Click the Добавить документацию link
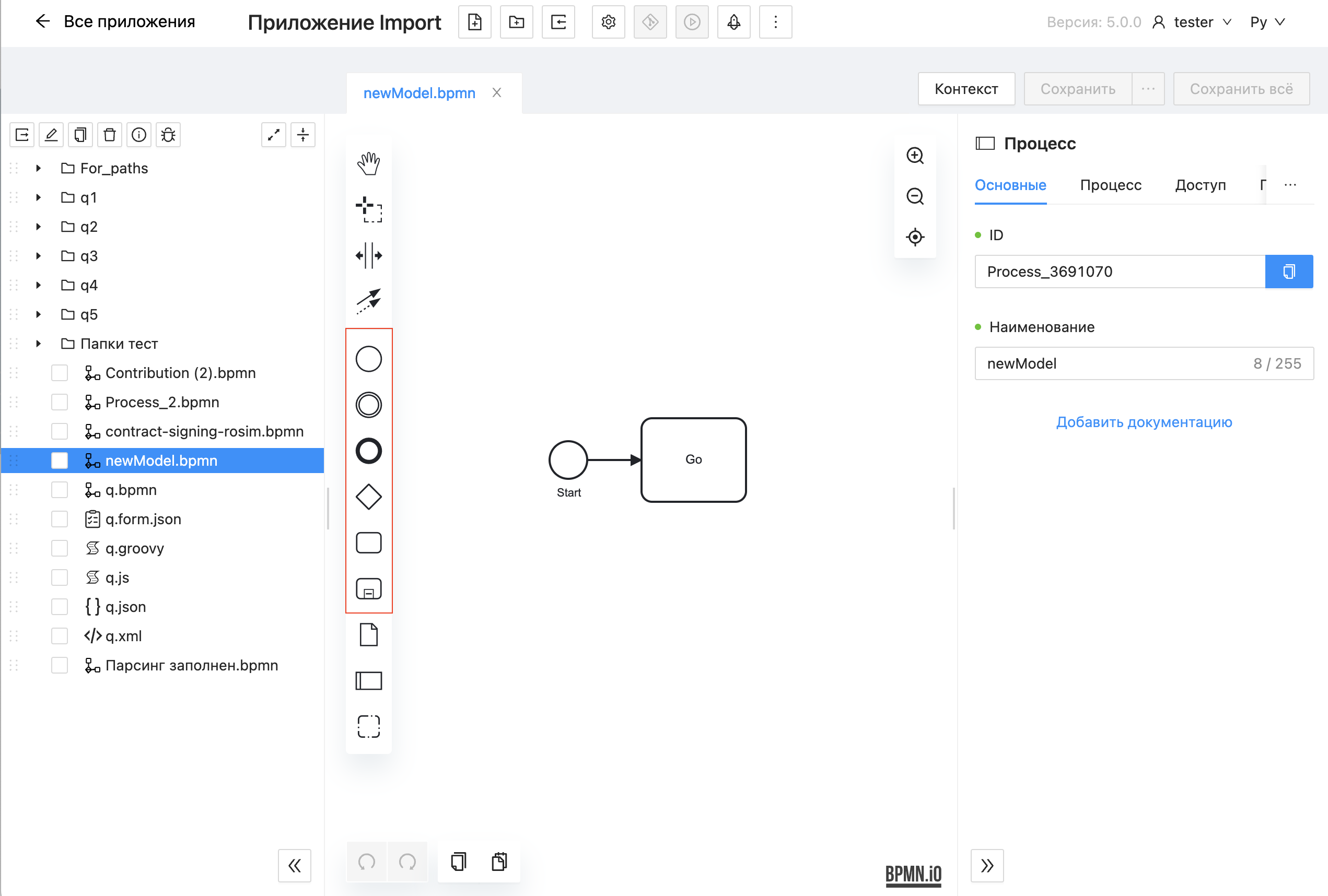 coord(1144,422)
